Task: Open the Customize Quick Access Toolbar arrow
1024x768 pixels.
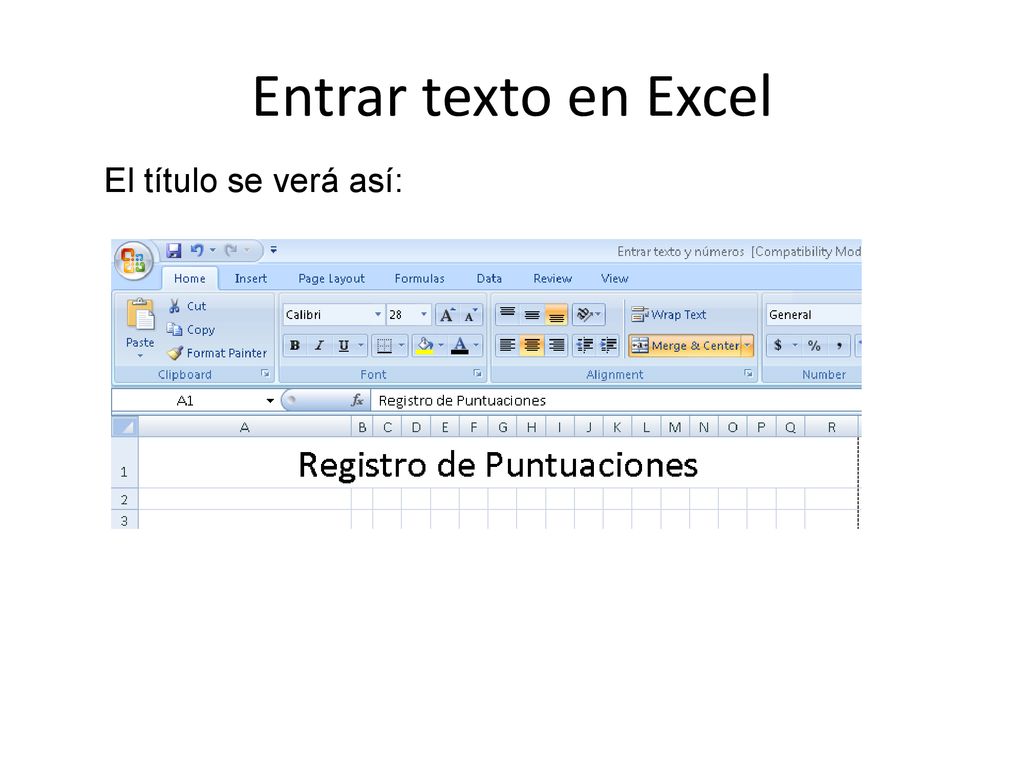Action: pyautogui.click(x=274, y=250)
